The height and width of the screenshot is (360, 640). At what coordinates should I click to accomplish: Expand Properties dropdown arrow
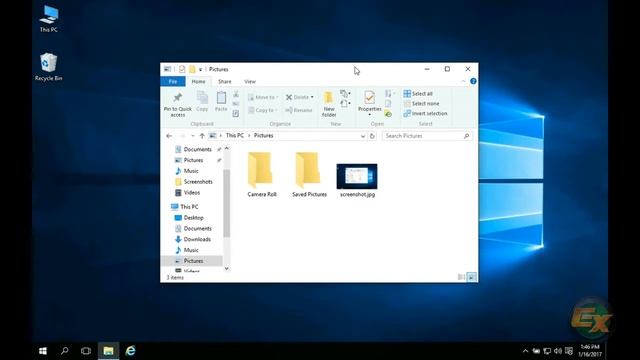coord(369,115)
